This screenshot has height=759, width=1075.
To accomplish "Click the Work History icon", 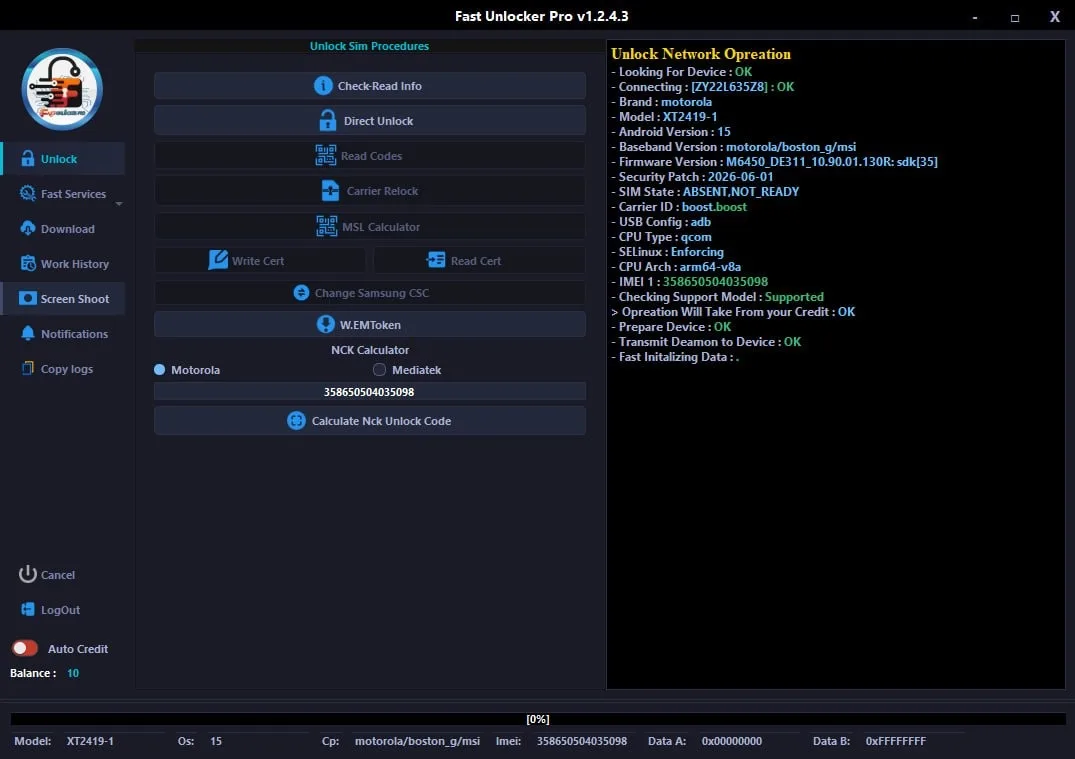I will click(27, 263).
